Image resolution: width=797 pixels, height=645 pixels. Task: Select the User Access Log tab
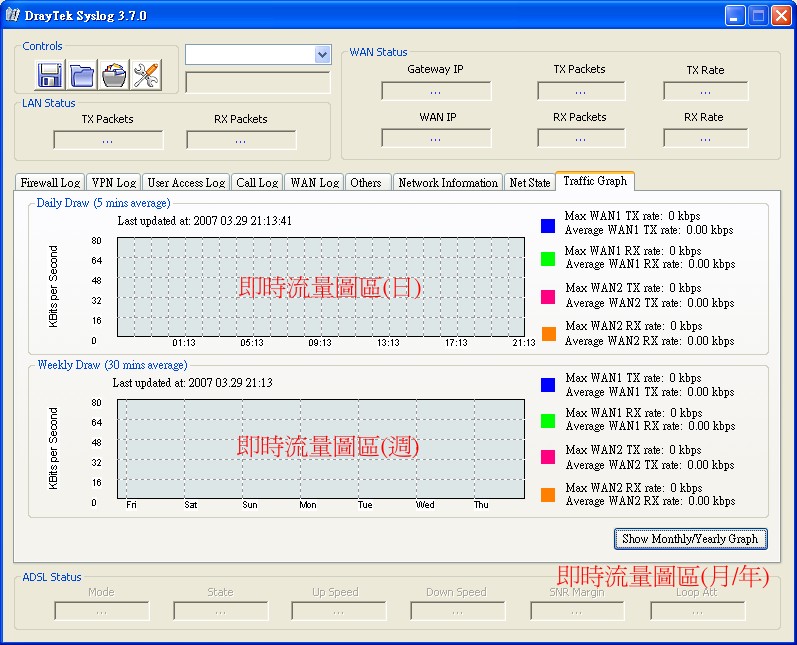pyautogui.click(x=186, y=182)
